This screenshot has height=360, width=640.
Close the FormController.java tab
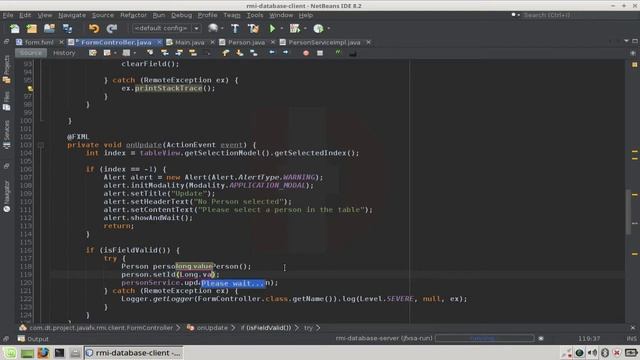tap(159, 42)
